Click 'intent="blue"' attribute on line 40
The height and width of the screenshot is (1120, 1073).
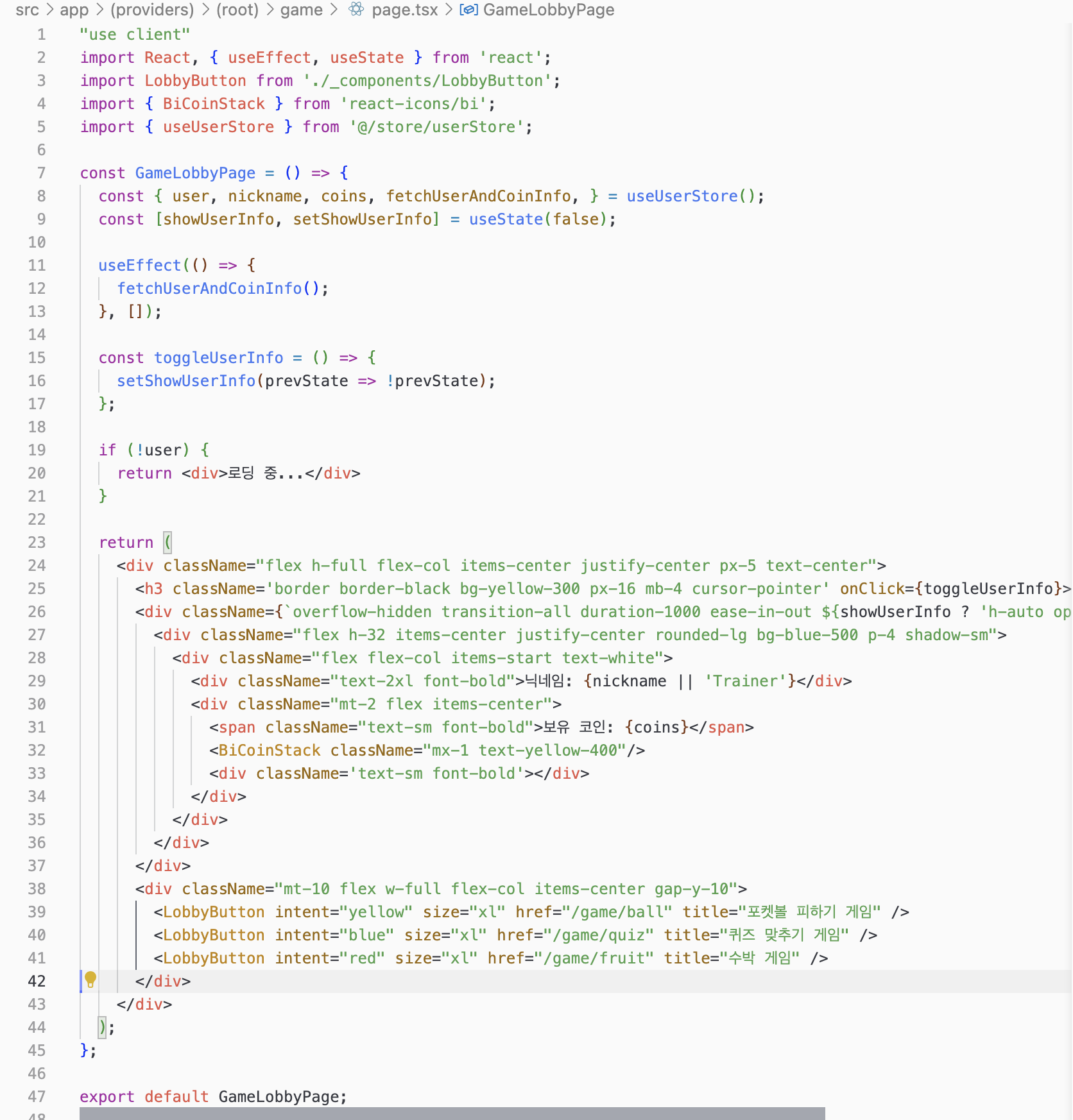334,935
